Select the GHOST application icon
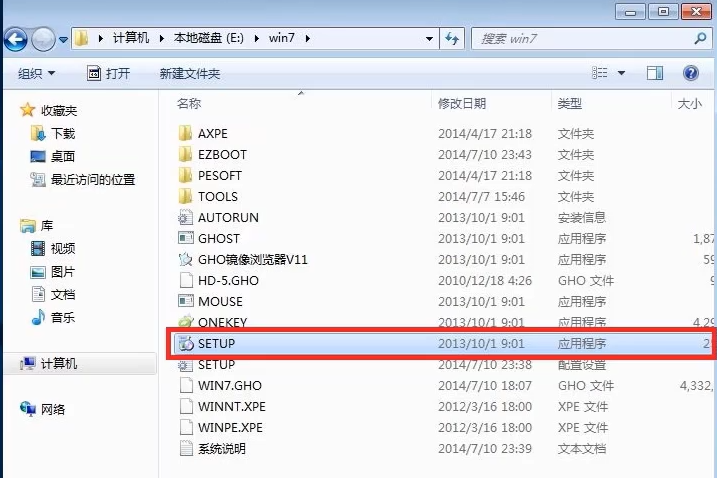The height and width of the screenshot is (478, 717). coord(185,239)
